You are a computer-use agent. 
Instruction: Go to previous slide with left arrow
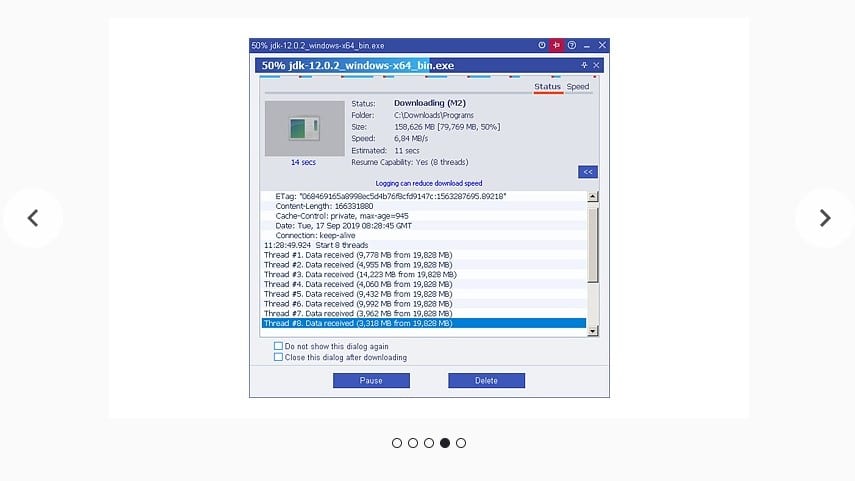click(33, 218)
